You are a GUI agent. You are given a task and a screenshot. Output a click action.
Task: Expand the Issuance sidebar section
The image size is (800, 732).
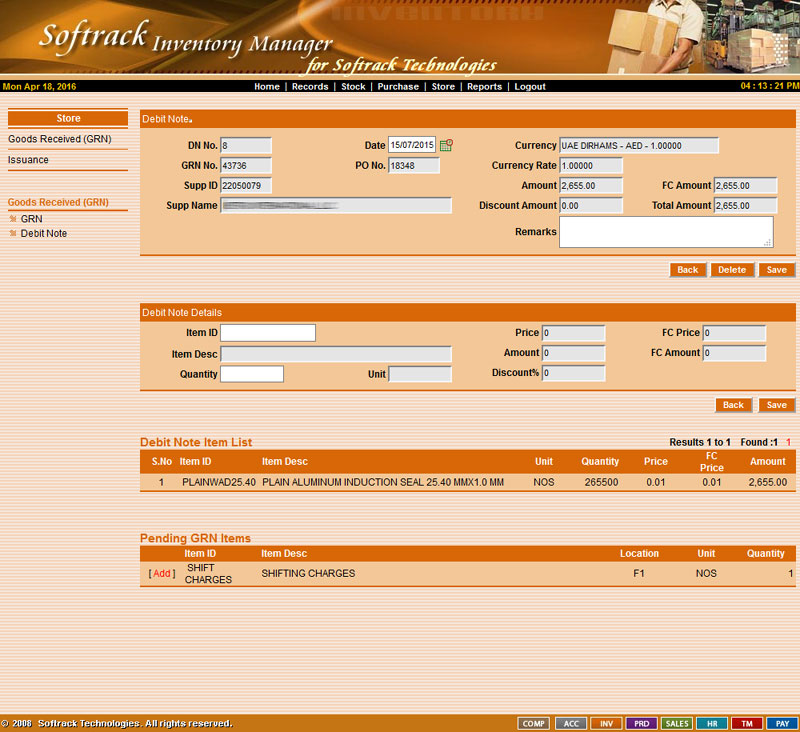[28, 160]
